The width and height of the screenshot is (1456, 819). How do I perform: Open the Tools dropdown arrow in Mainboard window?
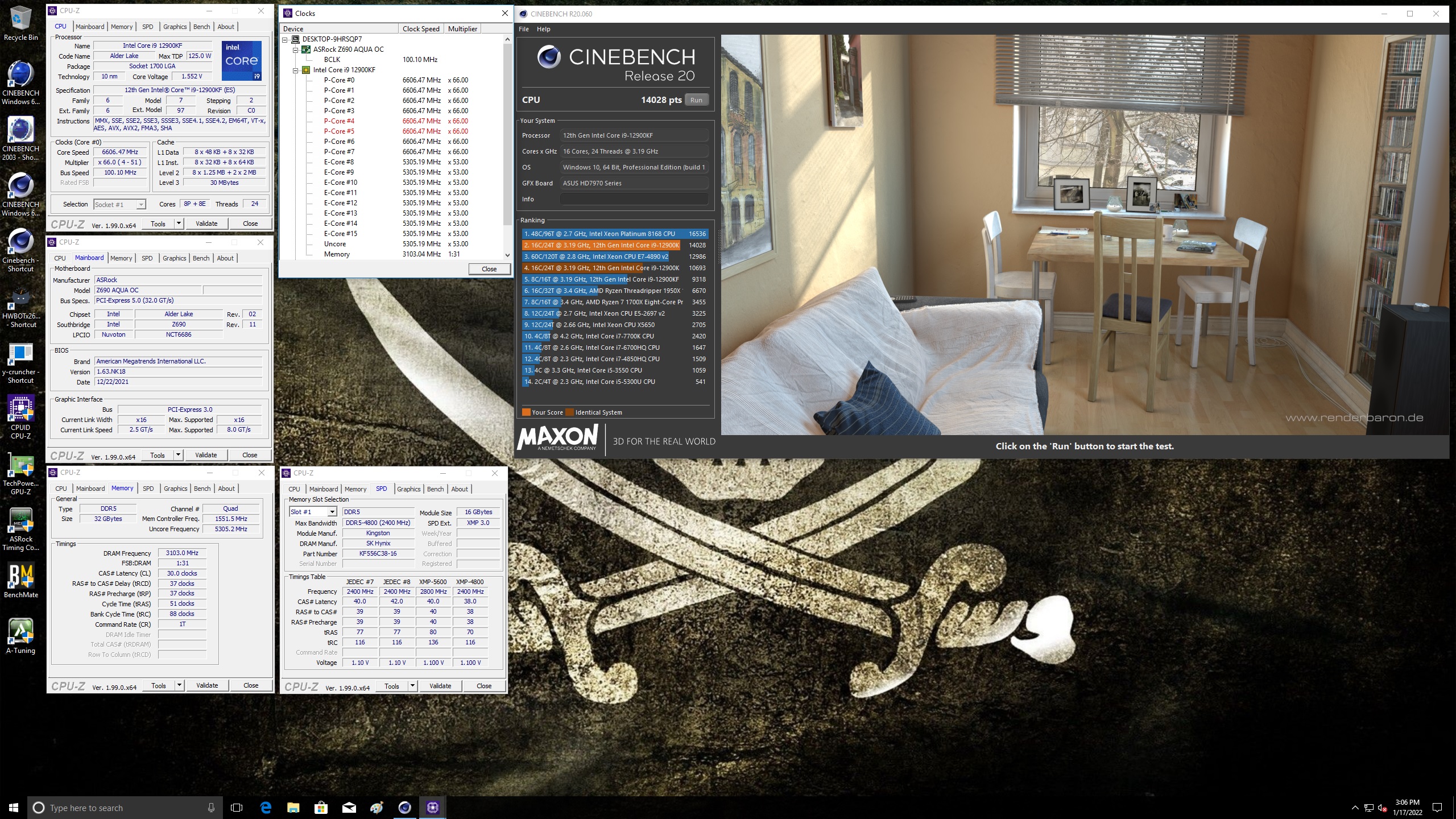[x=178, y=455]
